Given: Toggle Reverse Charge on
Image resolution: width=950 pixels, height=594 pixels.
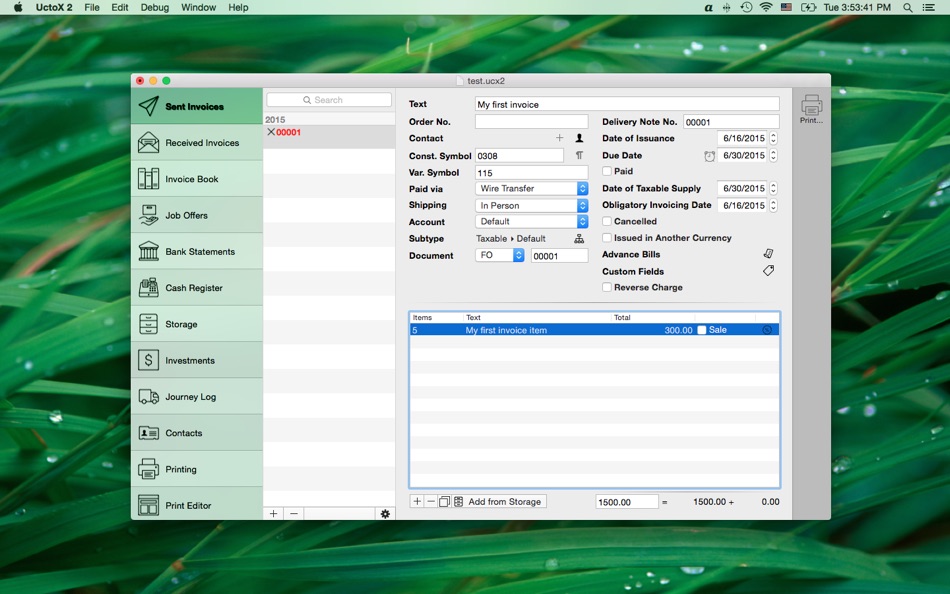Looking at the screenshot, I should coord(608,287).
